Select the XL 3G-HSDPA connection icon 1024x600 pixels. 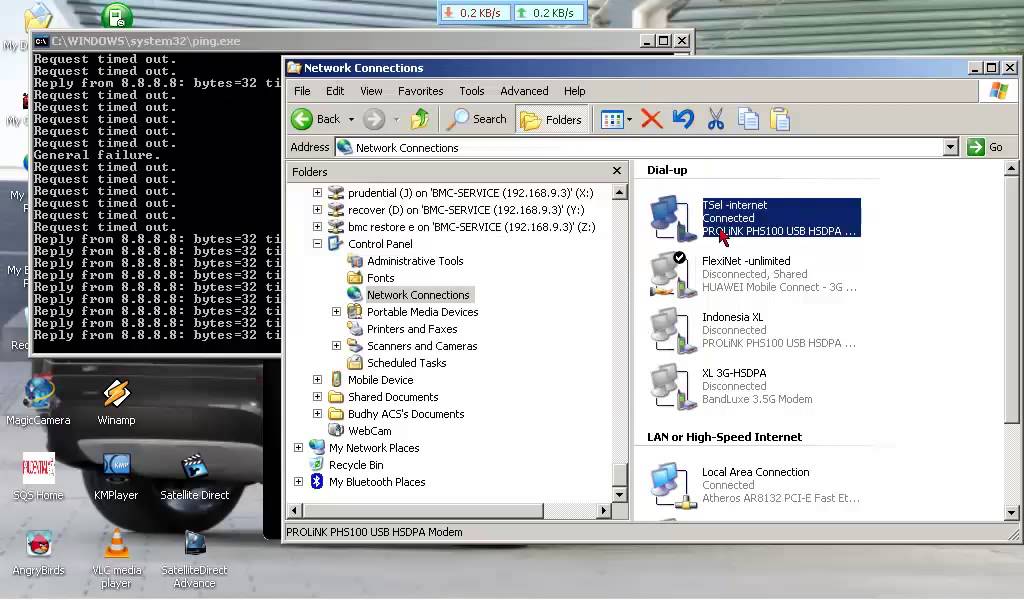[x=673, y=387]
